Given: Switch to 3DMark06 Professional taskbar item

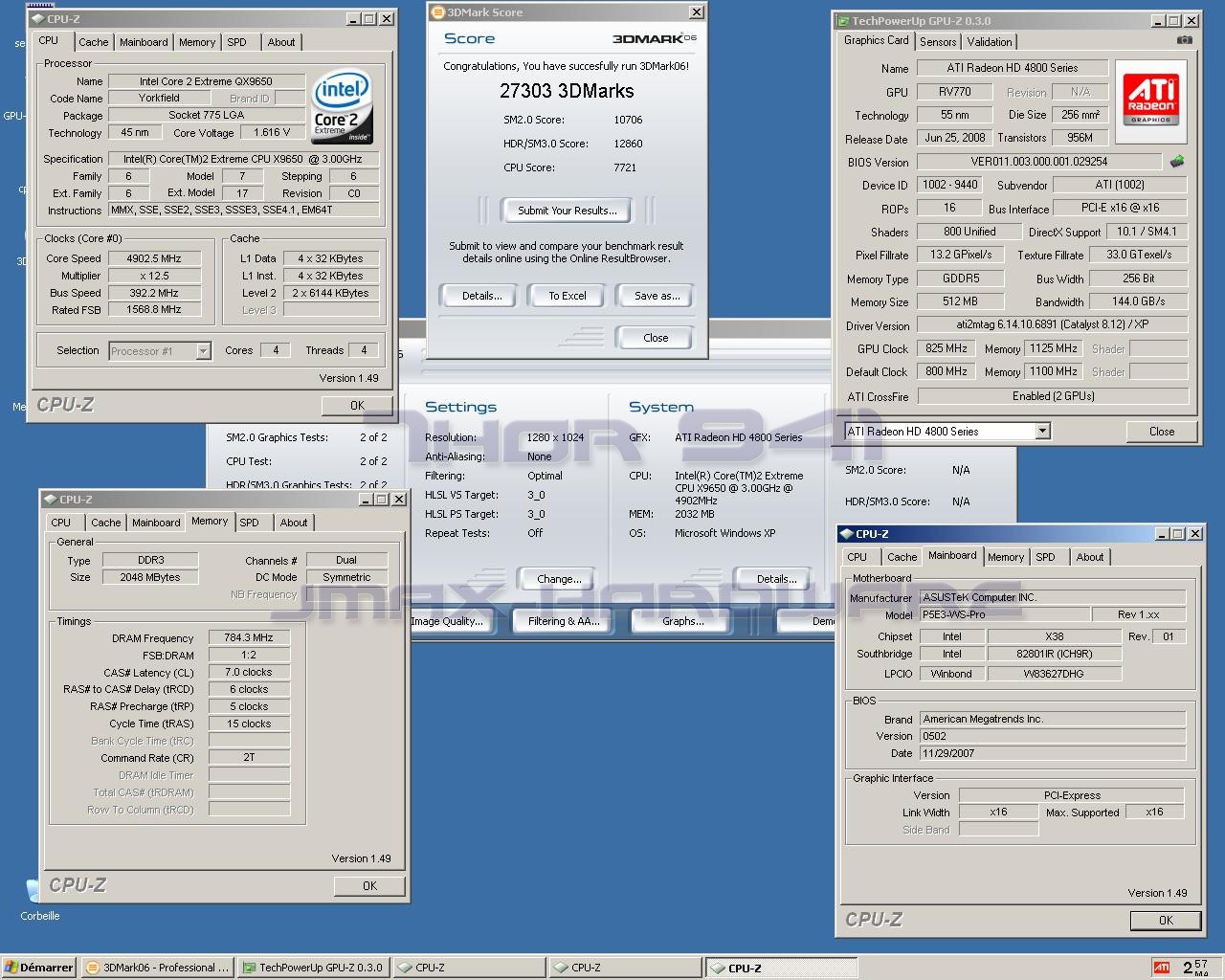Looking at the screenshot, I should (158, 968).
